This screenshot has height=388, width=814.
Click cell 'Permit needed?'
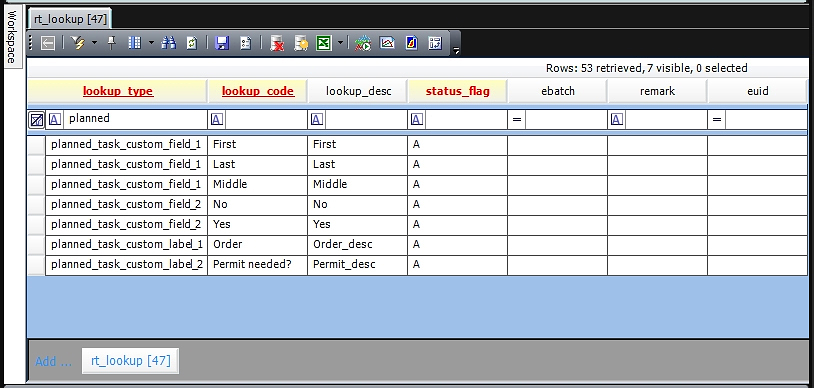(x=257, y=265)
